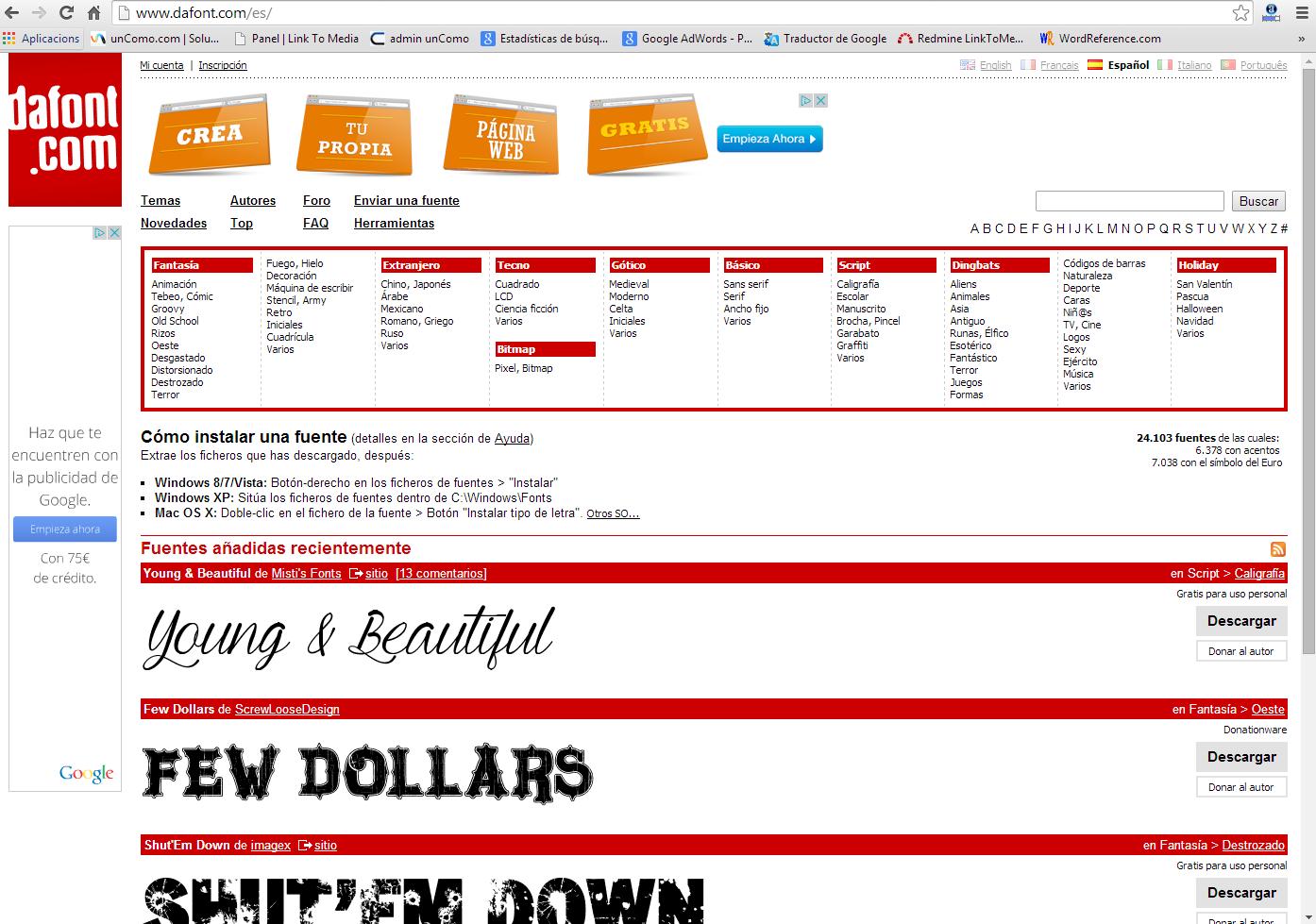Screen dimensions: 1316x924
Task: Open the Traductor de Google bookmark
Action: click(x=826, y=39)
